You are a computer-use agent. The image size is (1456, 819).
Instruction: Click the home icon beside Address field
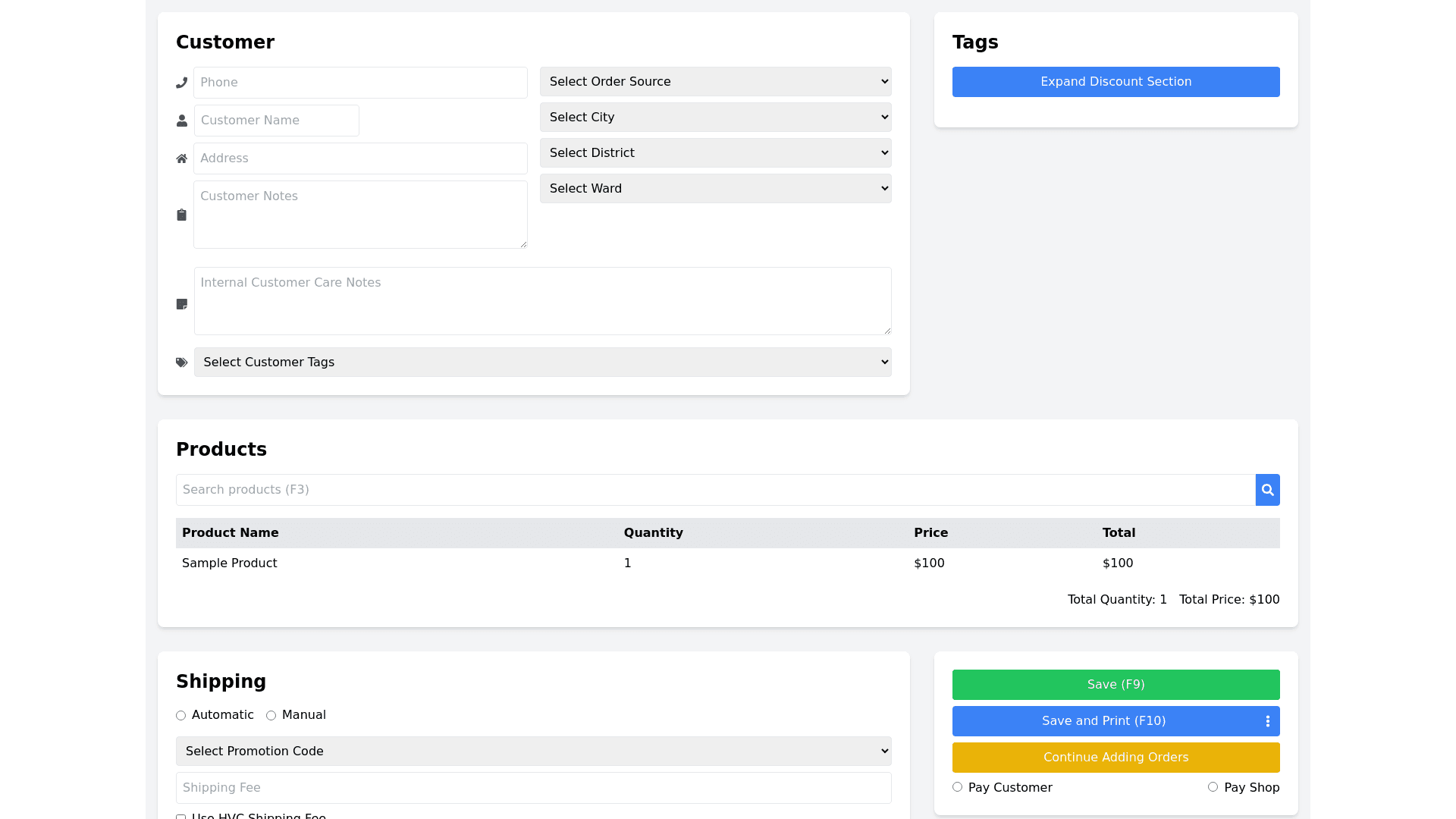(x=181, y=158)
